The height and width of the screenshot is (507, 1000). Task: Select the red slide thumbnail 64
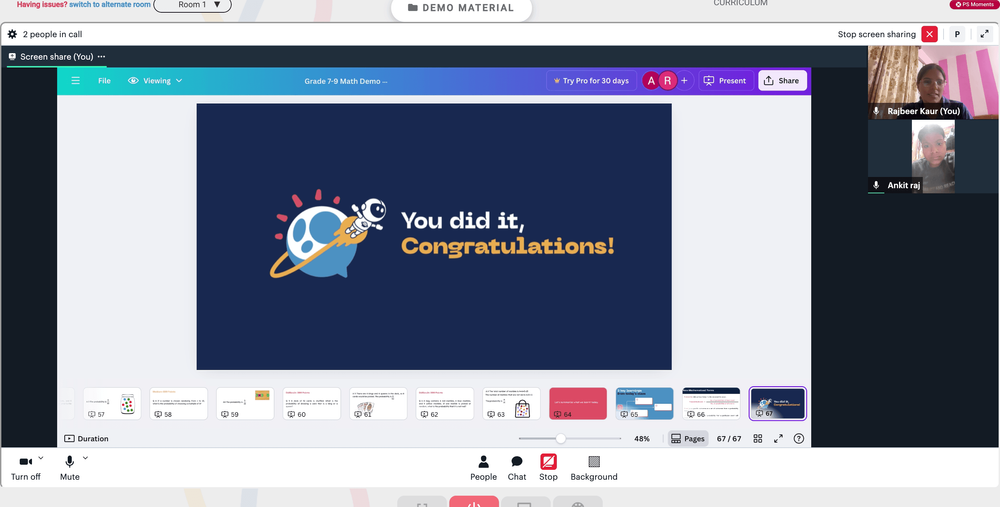(x=578, y=404)
